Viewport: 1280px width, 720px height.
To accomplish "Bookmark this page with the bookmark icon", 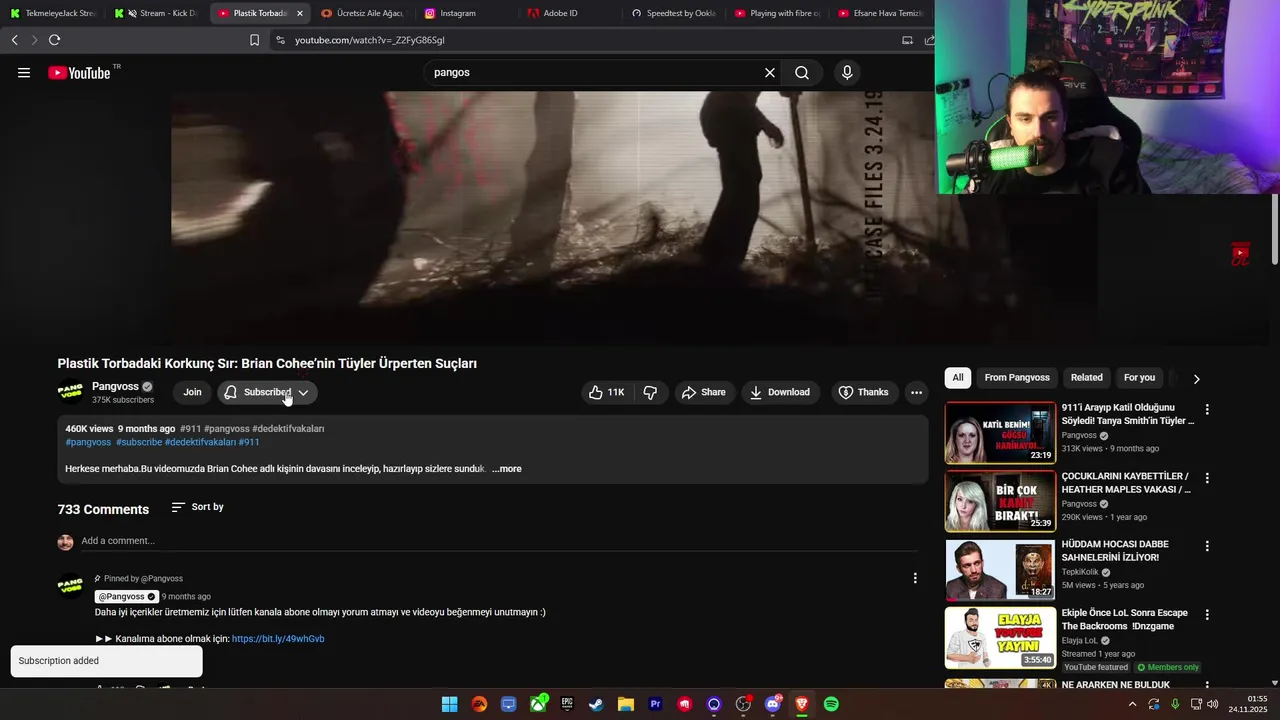I will (x=254, y=40).
